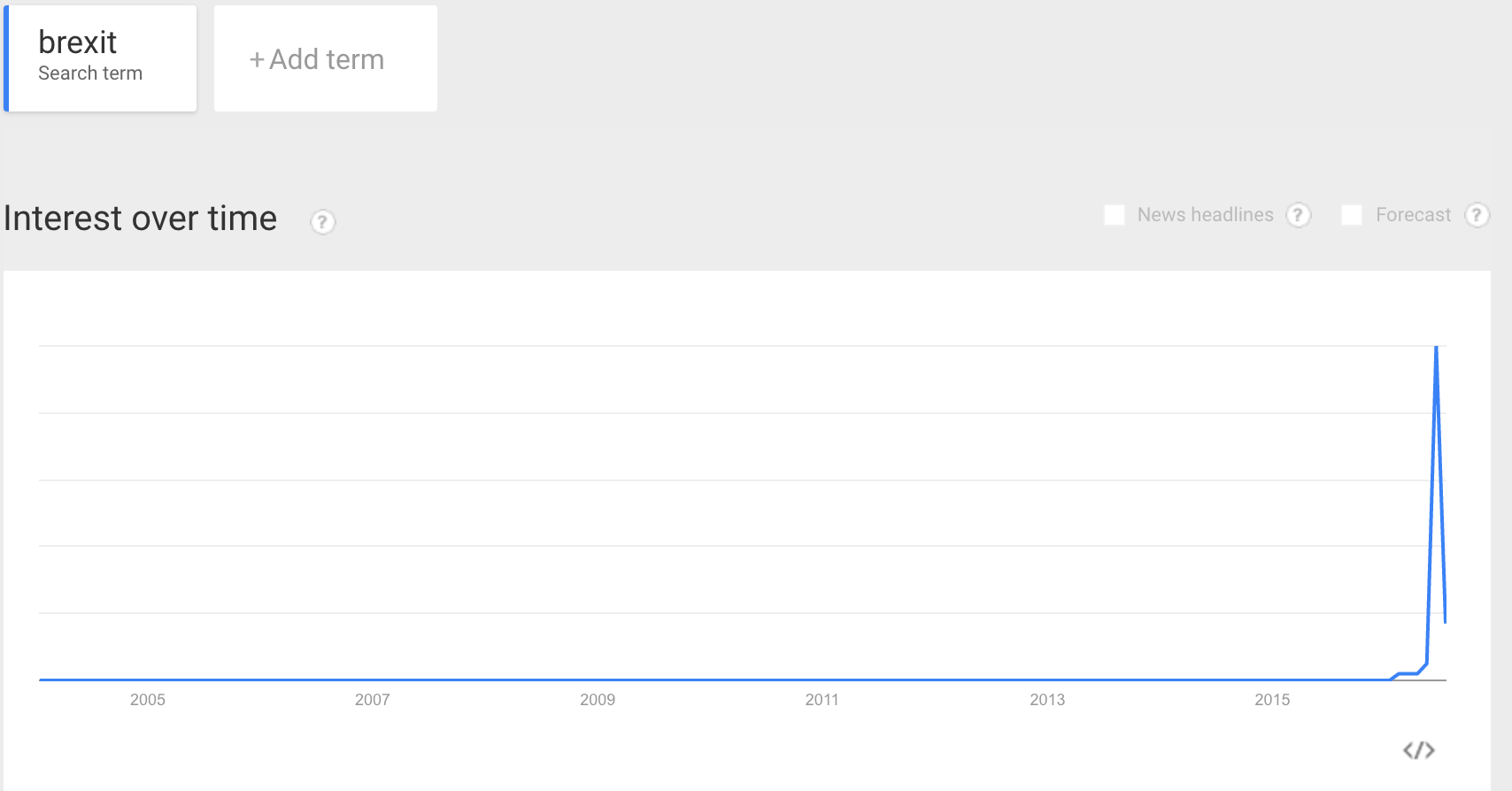Viewport: 1512px width, 791px height.
Task: Click the 2015 label on the timeline
Action: point(1272,700)
